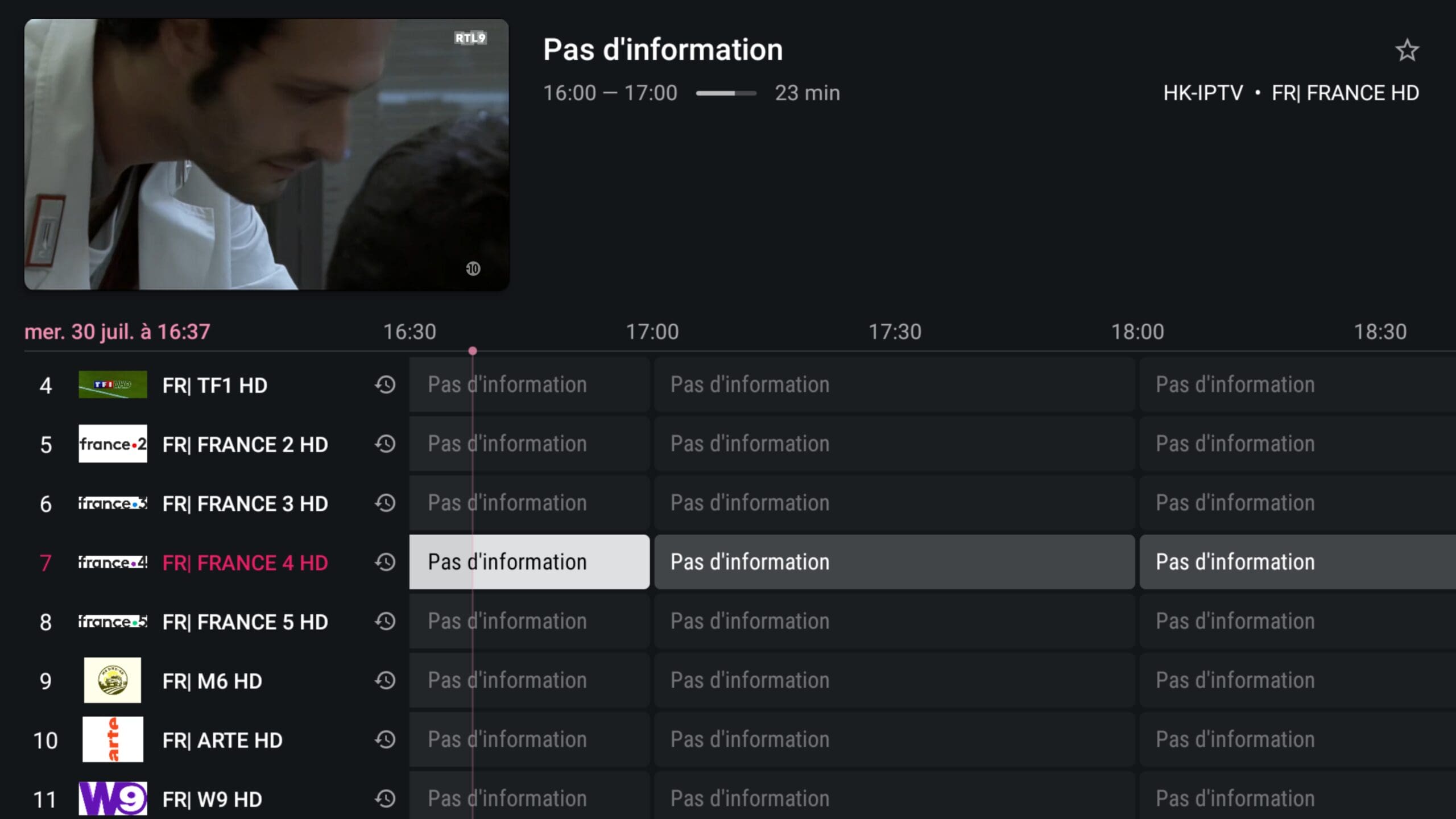Click the 'mer. 30 juil. à 16:37' date label
Image resolution: width=1456 pixels, height=819 pixels.
pyautogui.click(x=117, y=332)
